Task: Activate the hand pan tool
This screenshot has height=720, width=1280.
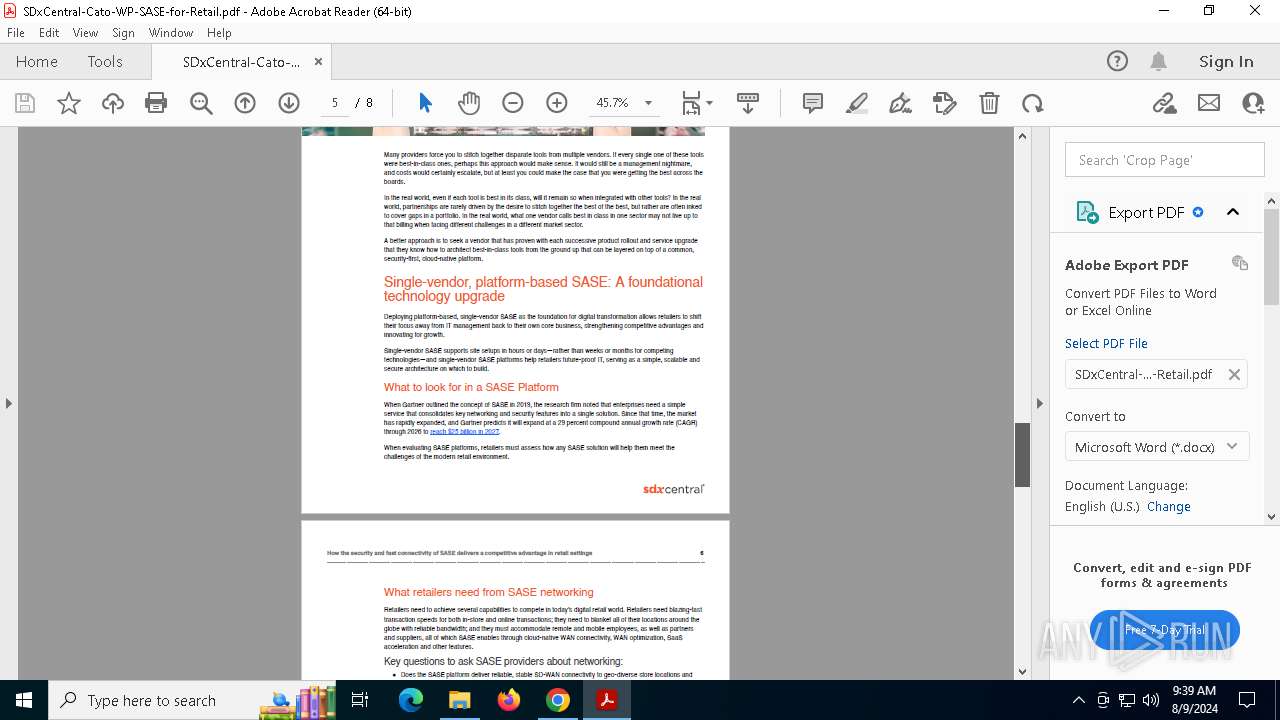Action: (469, 103)
